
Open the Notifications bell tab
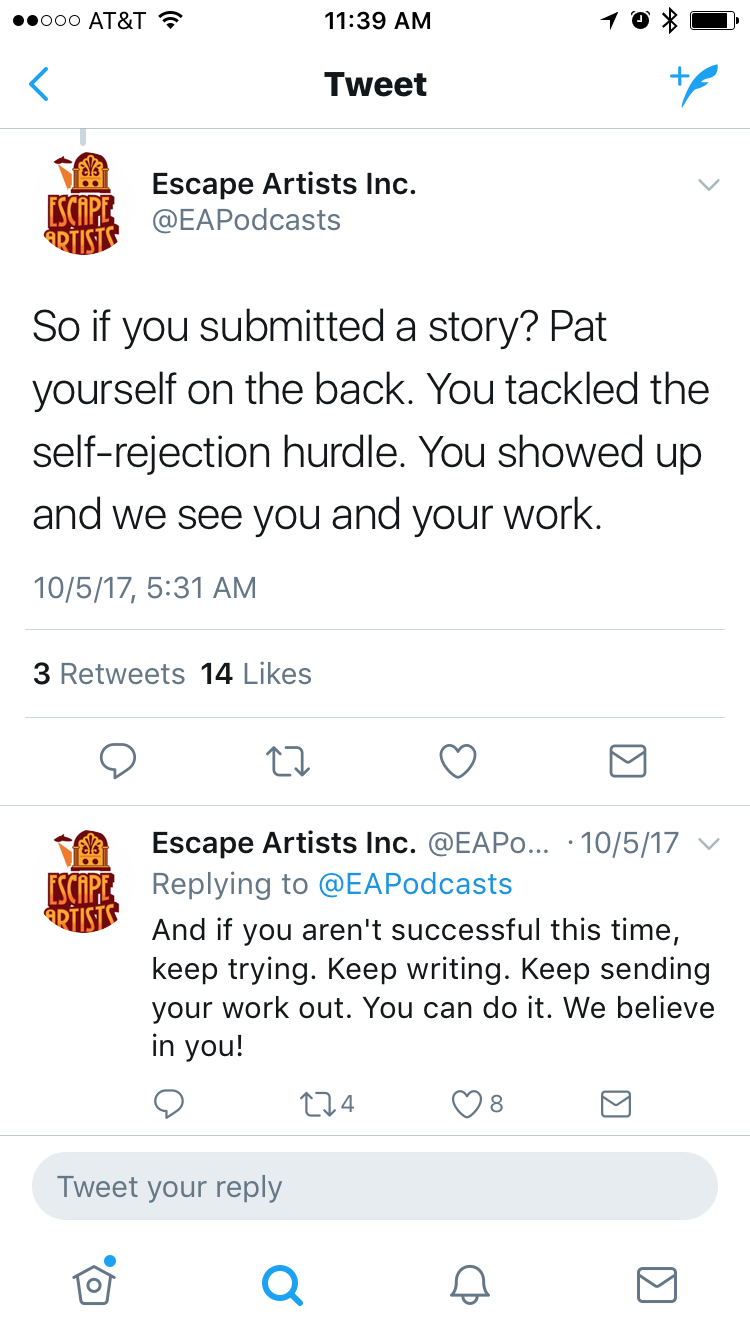click(469, 1282)
